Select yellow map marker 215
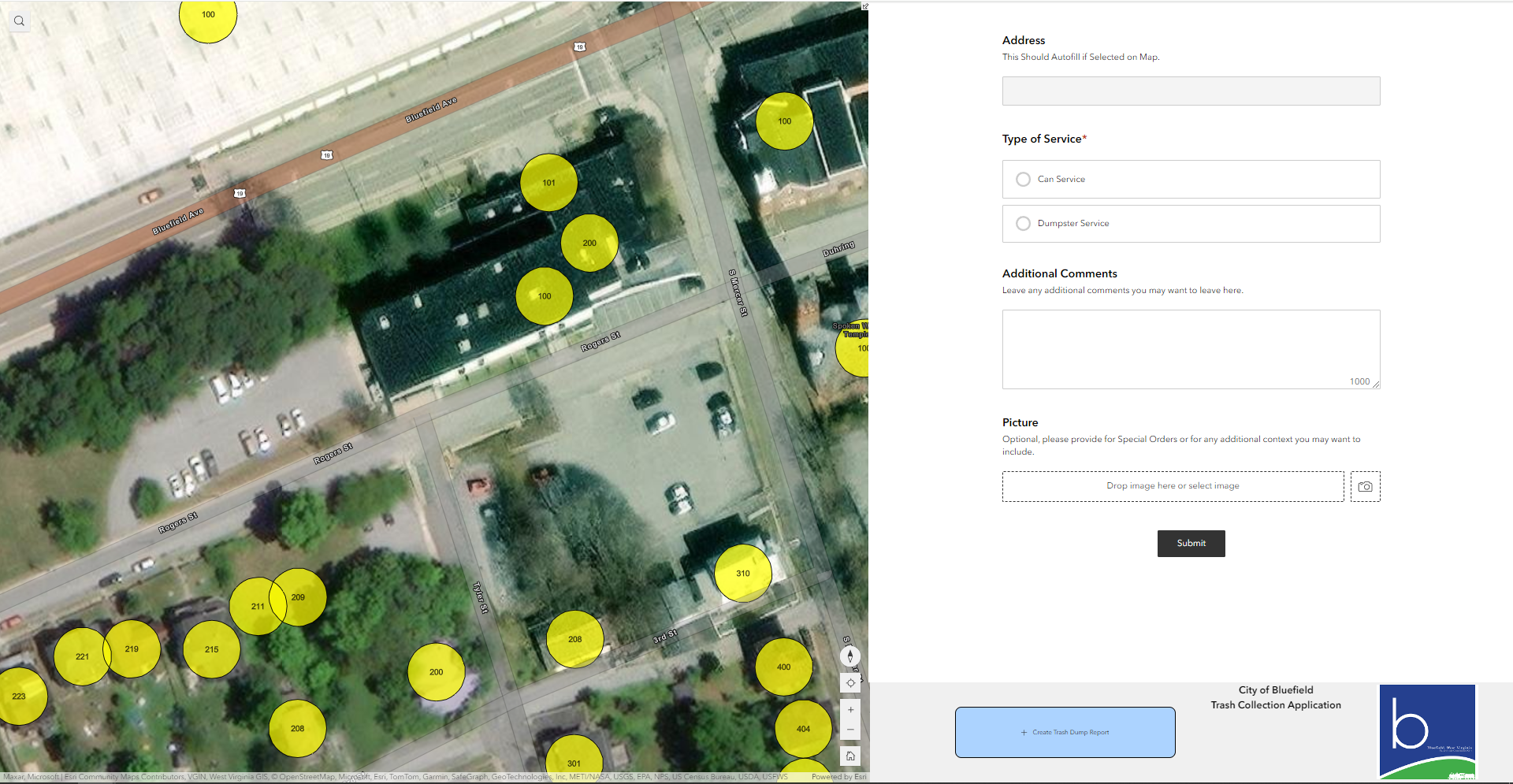Screen dimensions: 1513x784 (211, 650)
